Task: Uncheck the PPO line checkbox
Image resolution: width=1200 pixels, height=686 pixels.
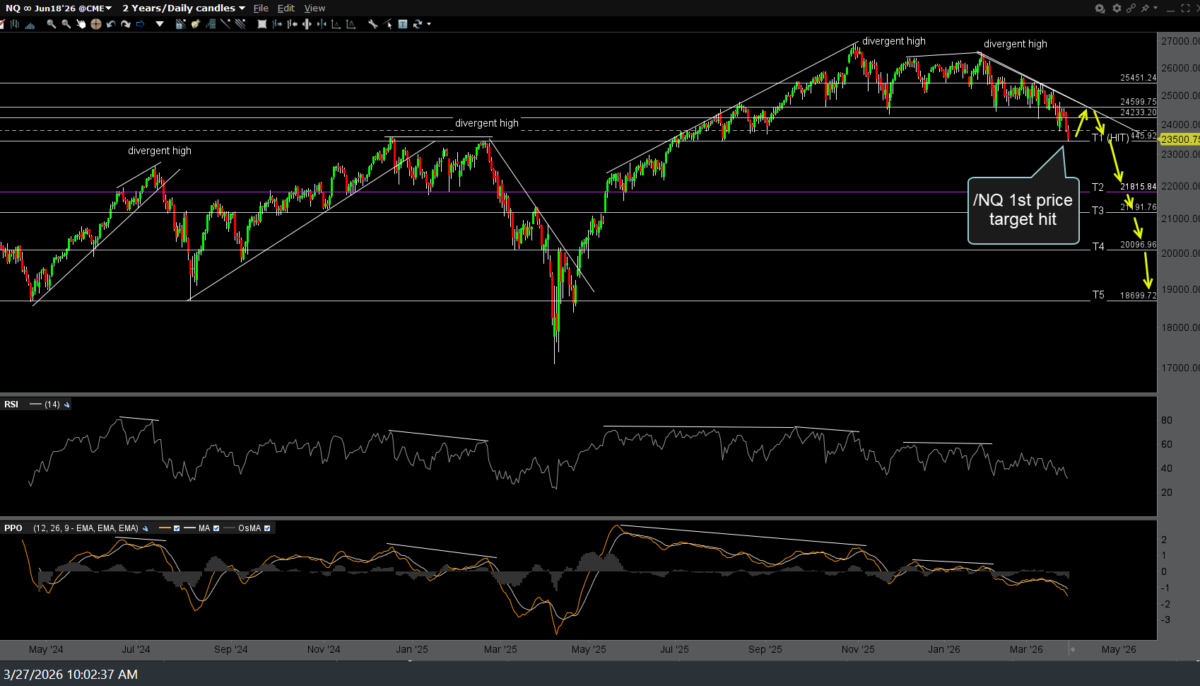Action: click(177, 528)
